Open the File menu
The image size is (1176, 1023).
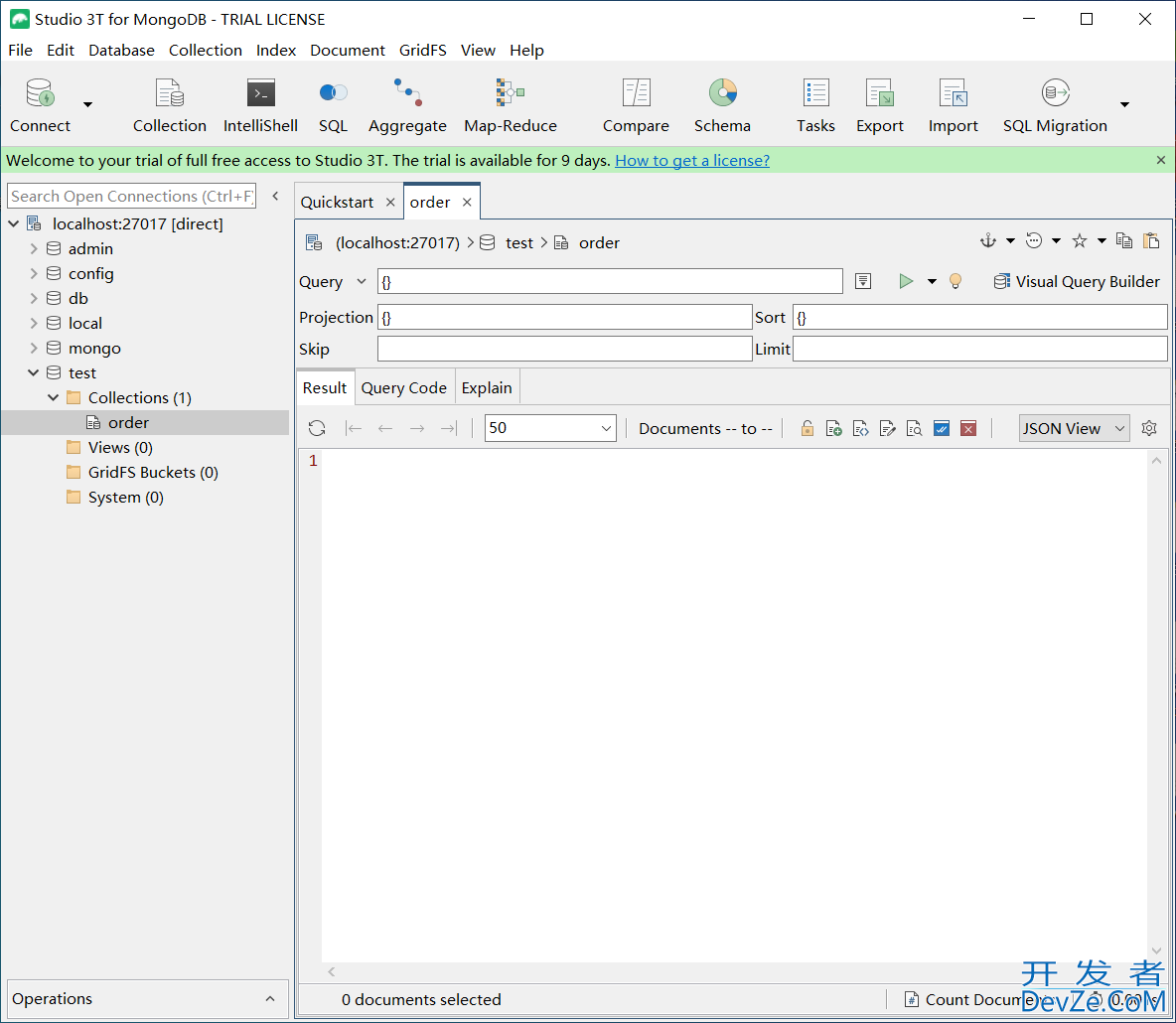[20, 51]
